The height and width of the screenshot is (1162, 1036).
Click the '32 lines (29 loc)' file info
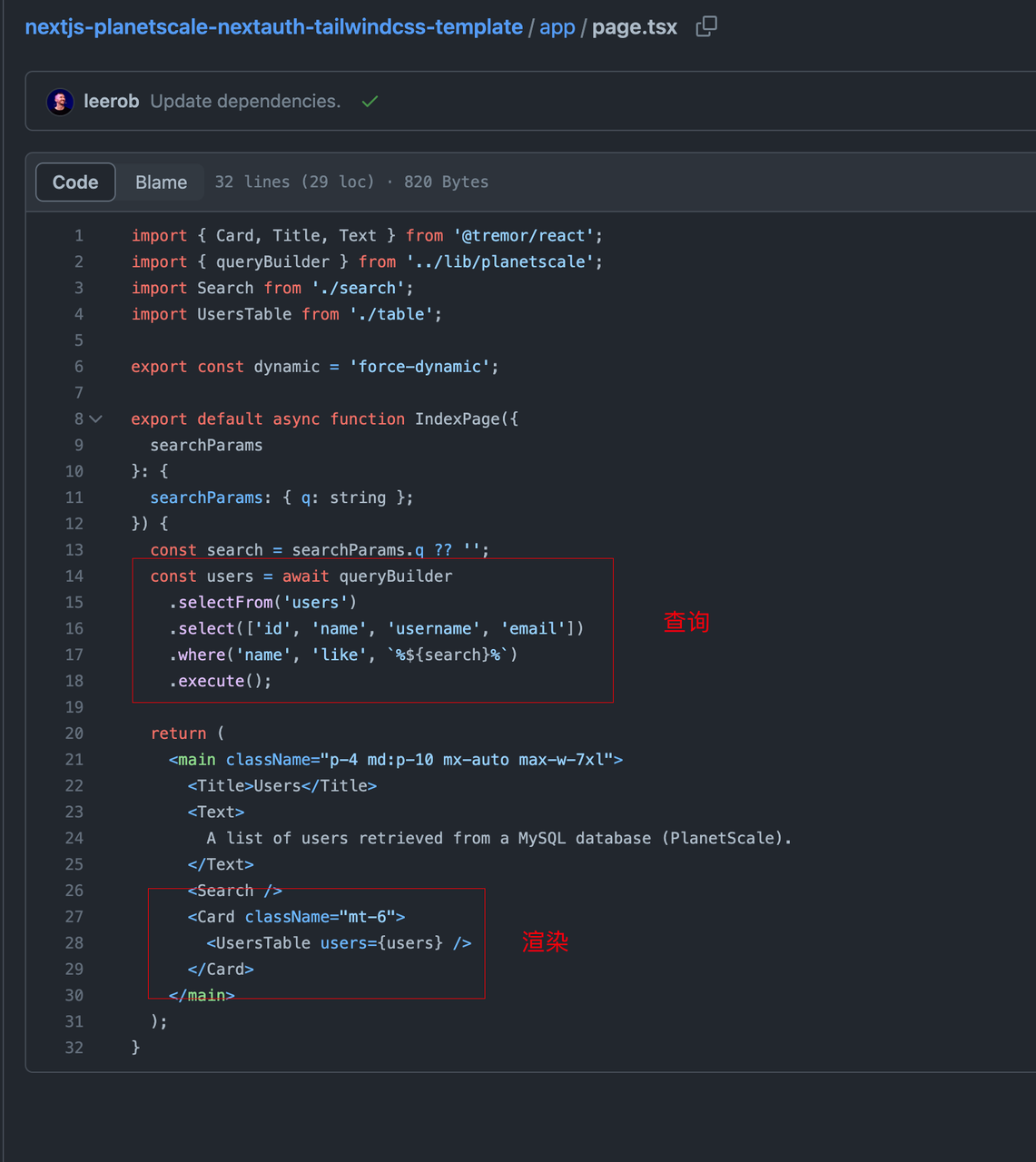pyautogui.click(x=295, y=182)
